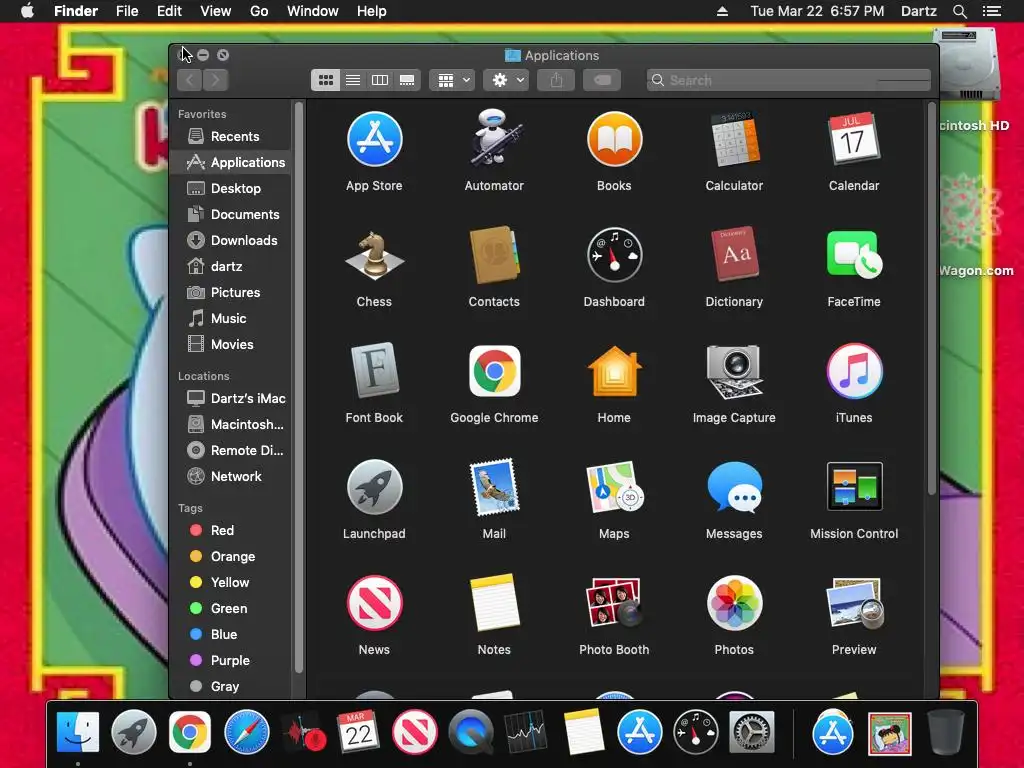Image resolution: width=1024 pixels, height=768 pixels.
Task: Click the eject icon in menu bar
Action: click(x=722, y=11)
